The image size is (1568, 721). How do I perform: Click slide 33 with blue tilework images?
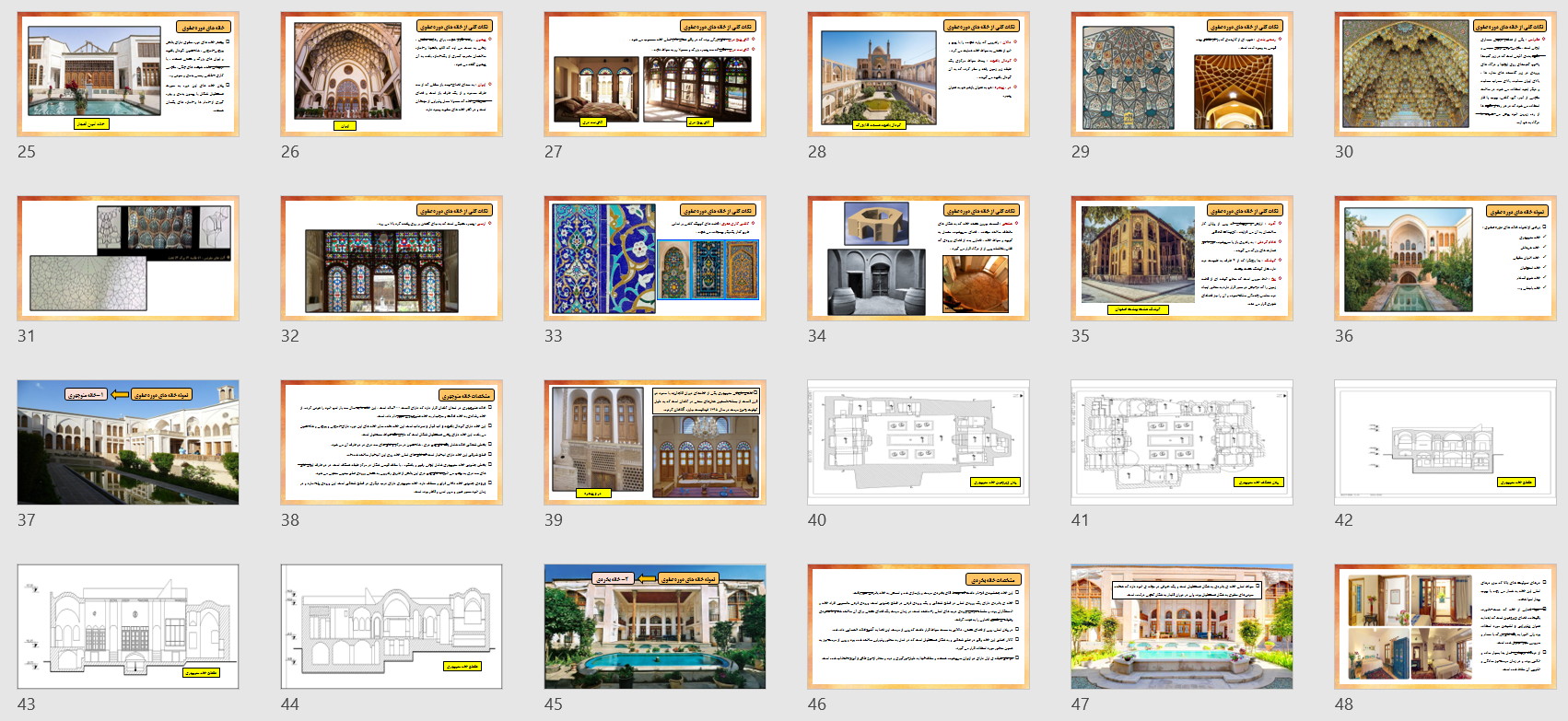[x=655, y=258]
